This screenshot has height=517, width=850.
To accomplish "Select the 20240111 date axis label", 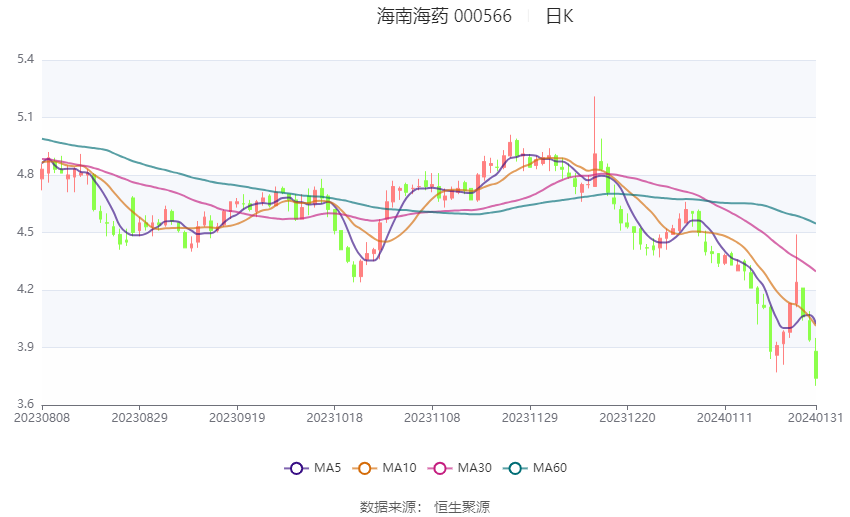I will click(725, 418).
